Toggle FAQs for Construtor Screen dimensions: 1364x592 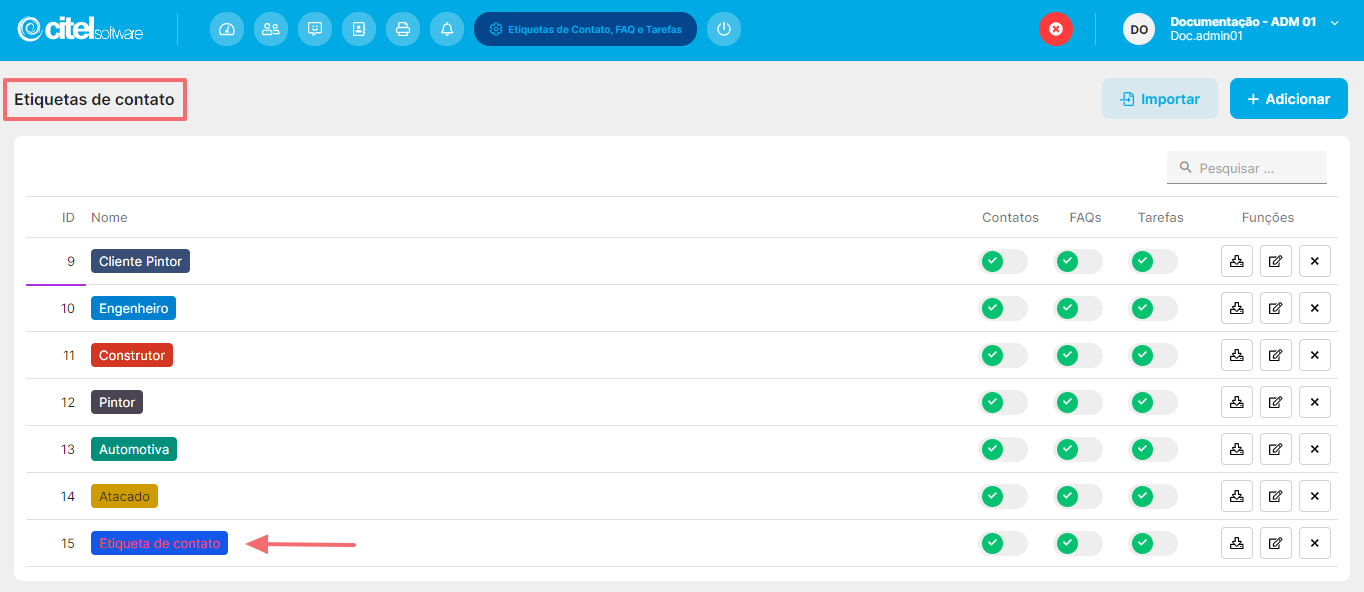(1078, 355)
